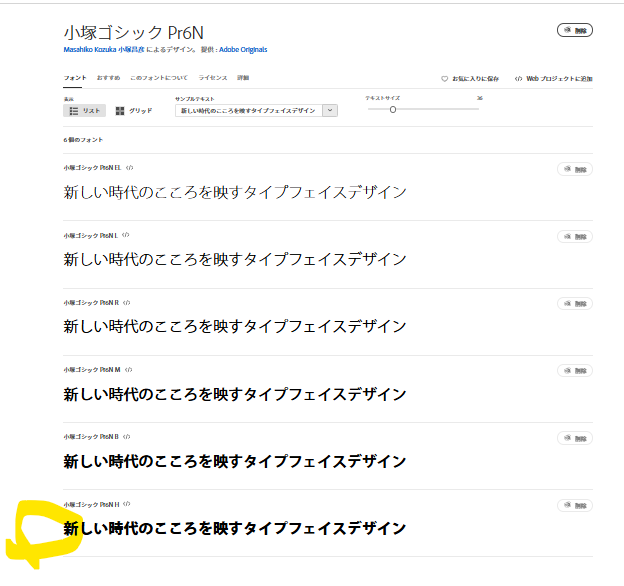Click into the sample text field
Screen dimensions: 624x586
coord(249,111)
